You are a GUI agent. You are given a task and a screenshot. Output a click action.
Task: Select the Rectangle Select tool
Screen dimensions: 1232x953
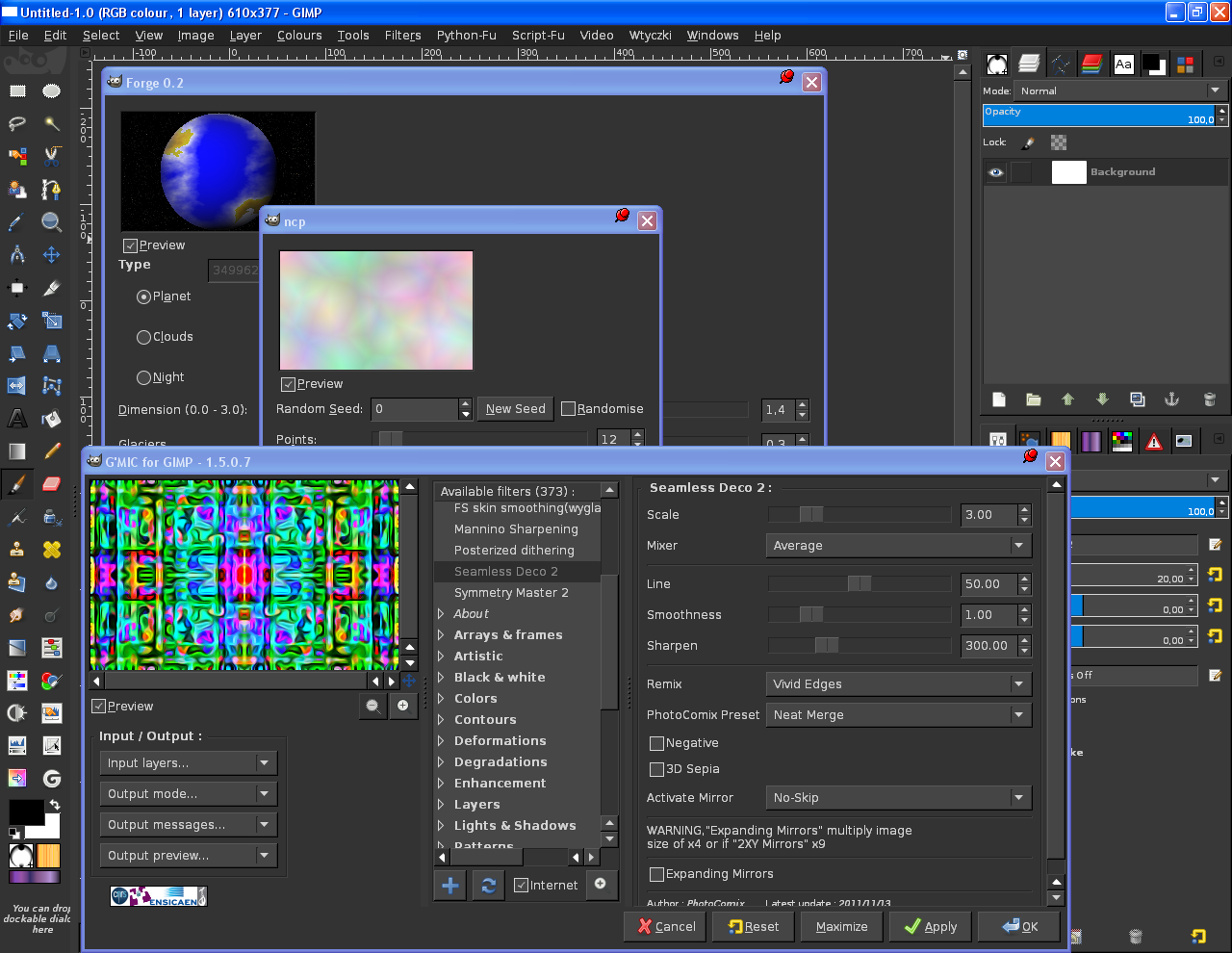(17, 91)
